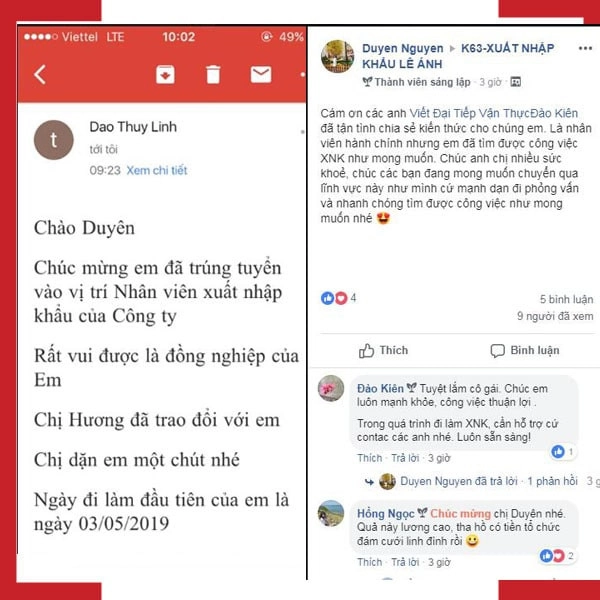Viewport: 600px width, 600px height.
Task: Open the Duyen Nguyen profile name
Action: coord(403,48)
